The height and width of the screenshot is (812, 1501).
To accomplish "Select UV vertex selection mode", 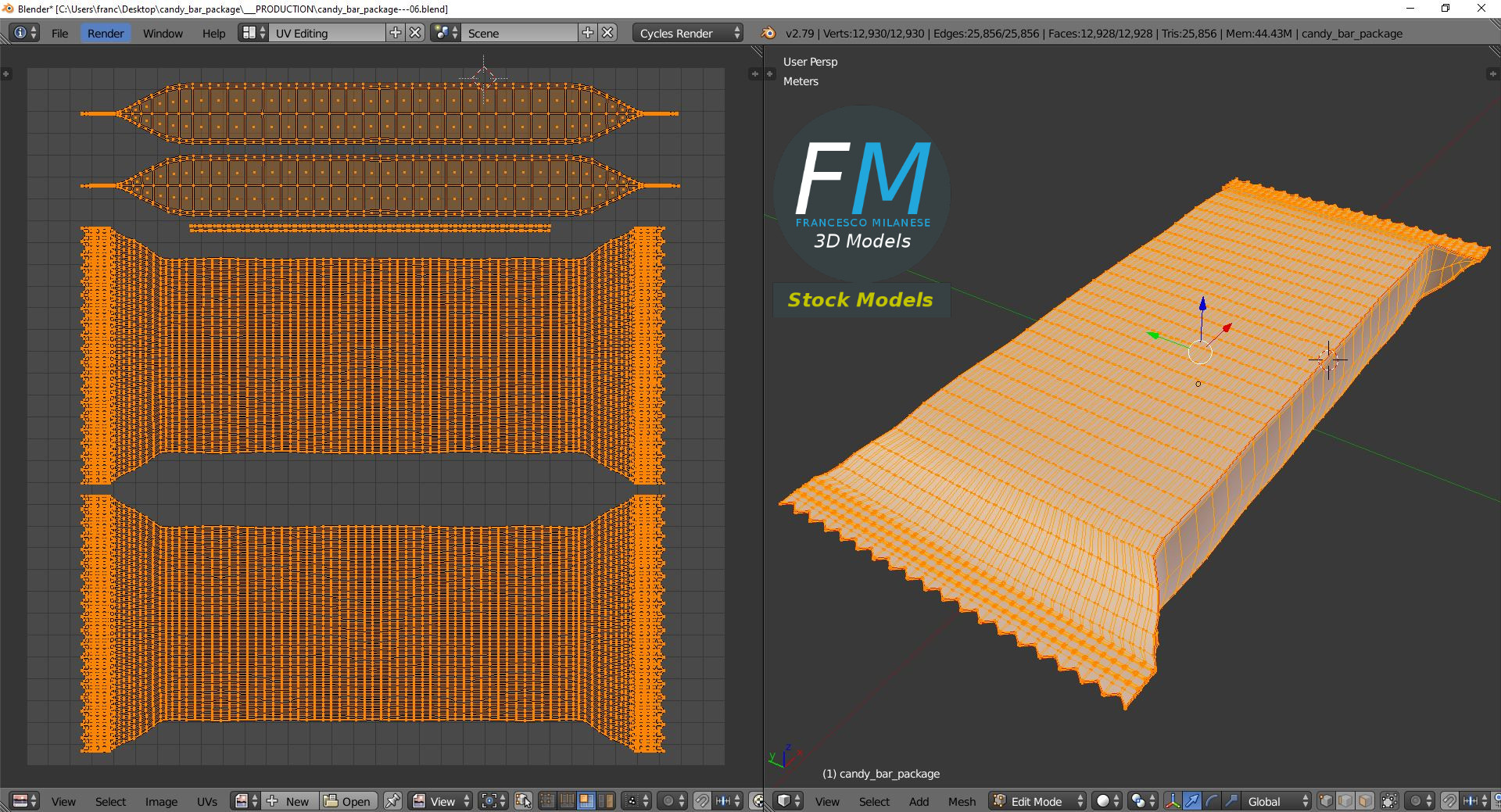I will click(547, 801).
